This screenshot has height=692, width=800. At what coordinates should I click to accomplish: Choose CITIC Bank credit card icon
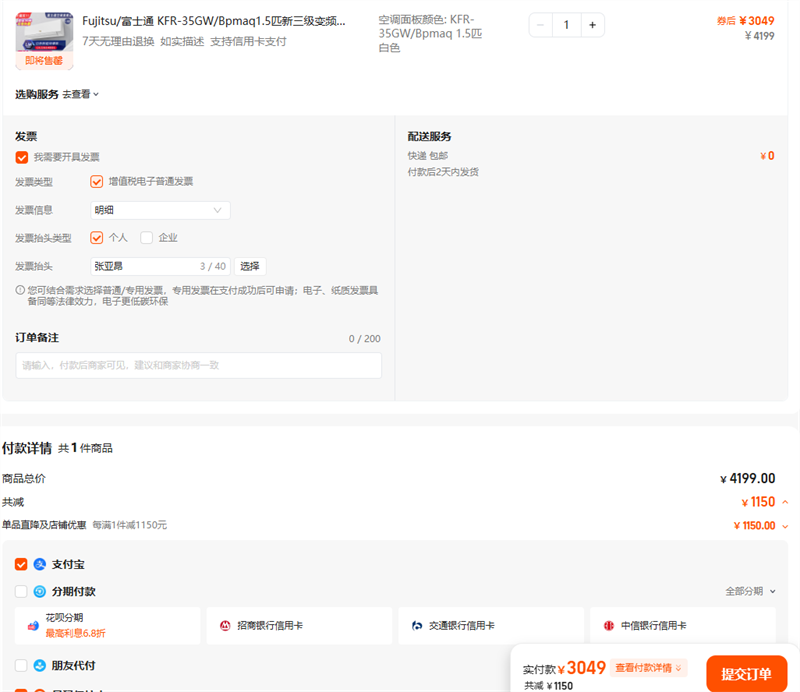click(x=609, y=626)
